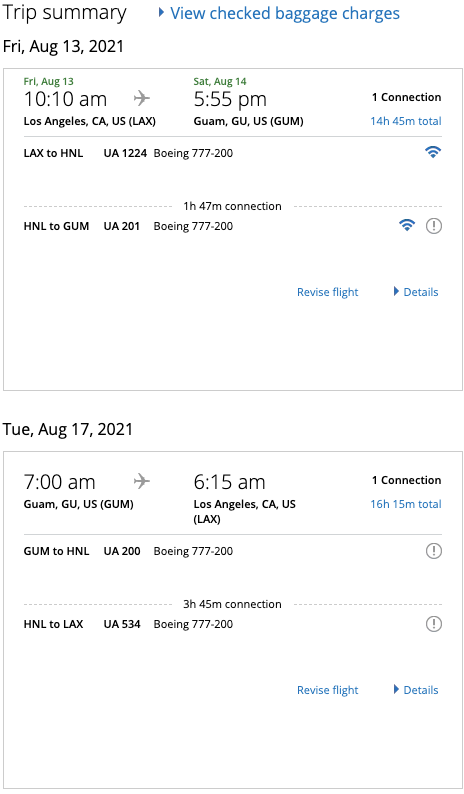Click the 3h 45m connection label
Screen dimensions: 464x794
(x=233, y=604)
